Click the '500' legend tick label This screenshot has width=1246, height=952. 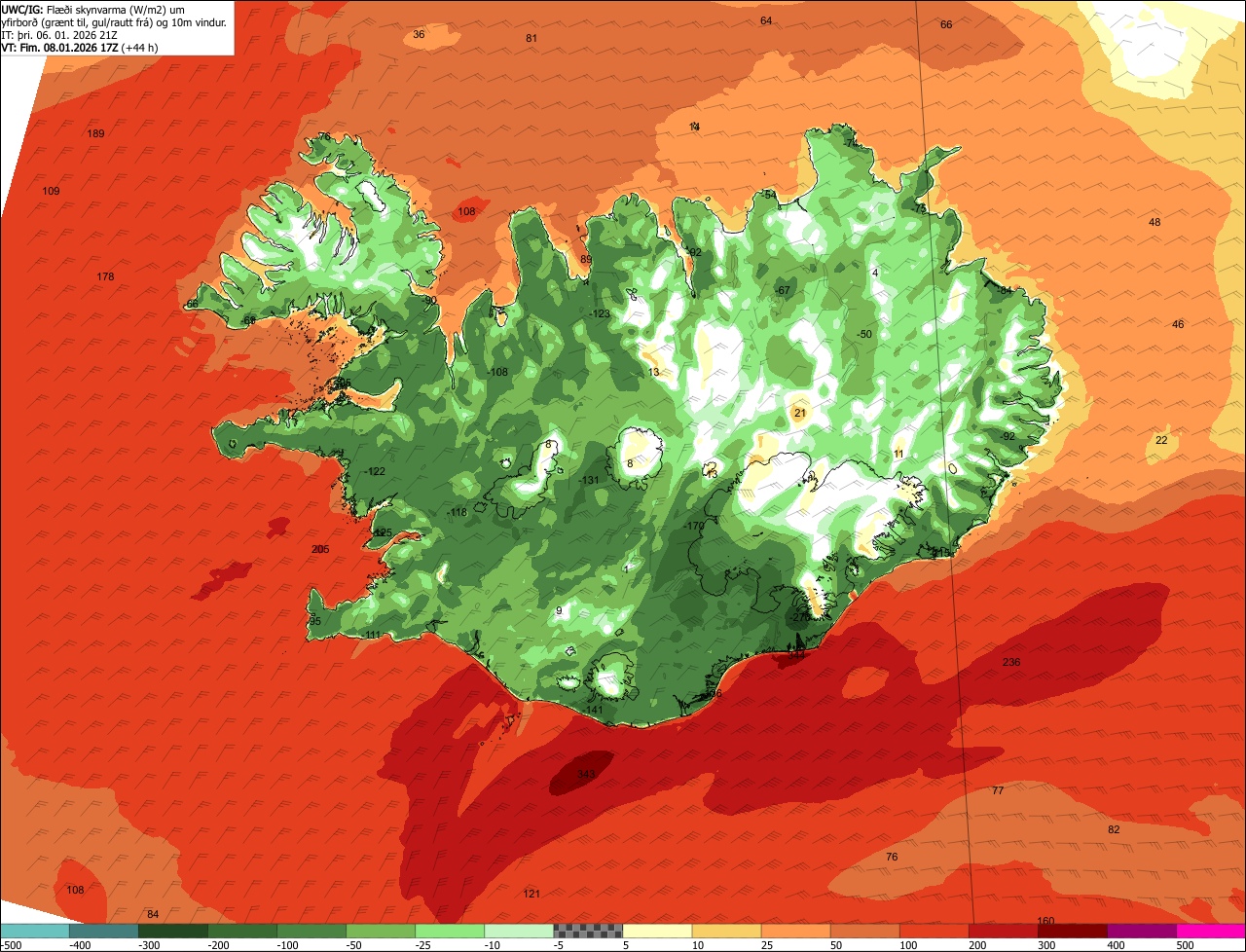(1184, 945)
